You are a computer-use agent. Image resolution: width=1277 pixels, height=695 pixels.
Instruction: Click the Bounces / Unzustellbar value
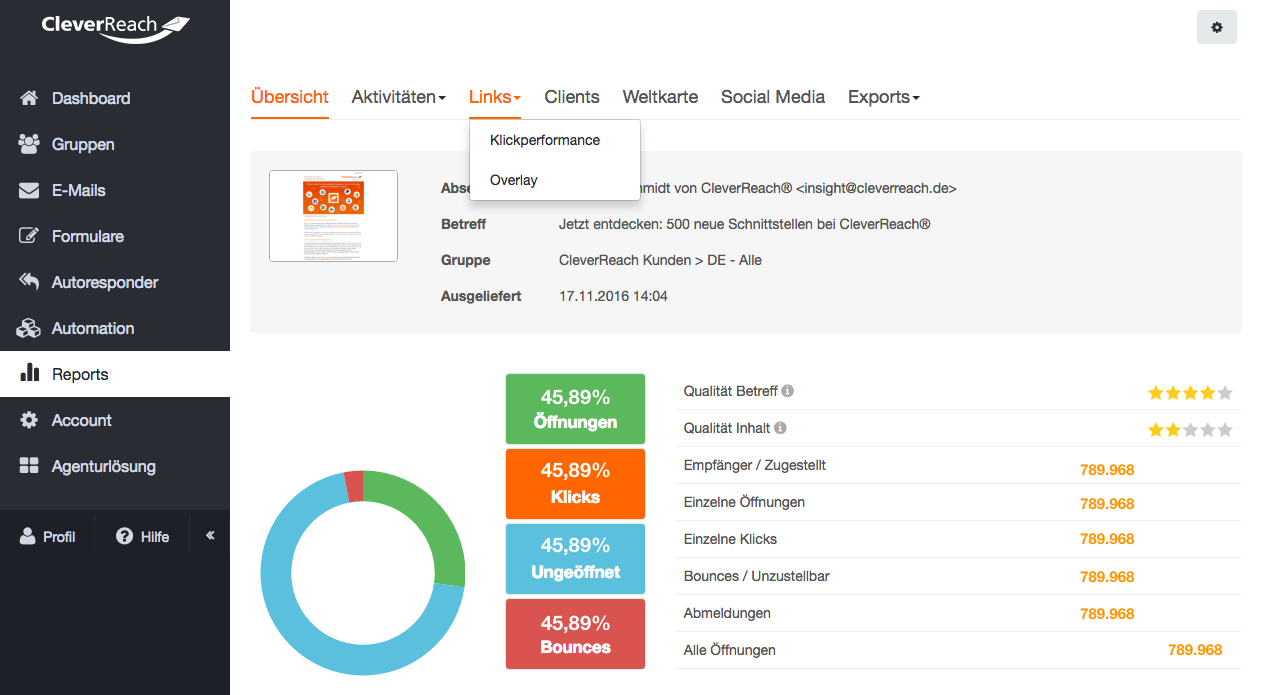point(1107,577)
